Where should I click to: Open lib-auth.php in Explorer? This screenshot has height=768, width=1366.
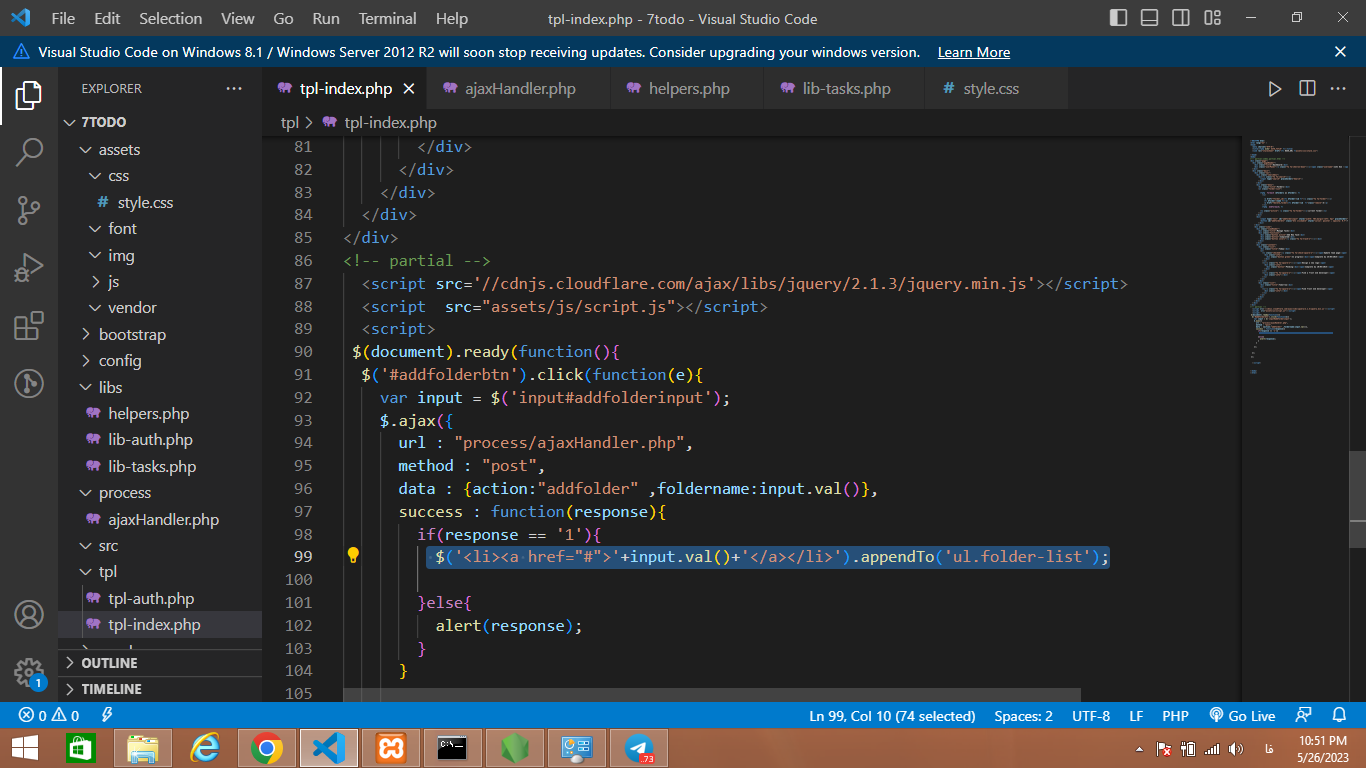160,440
